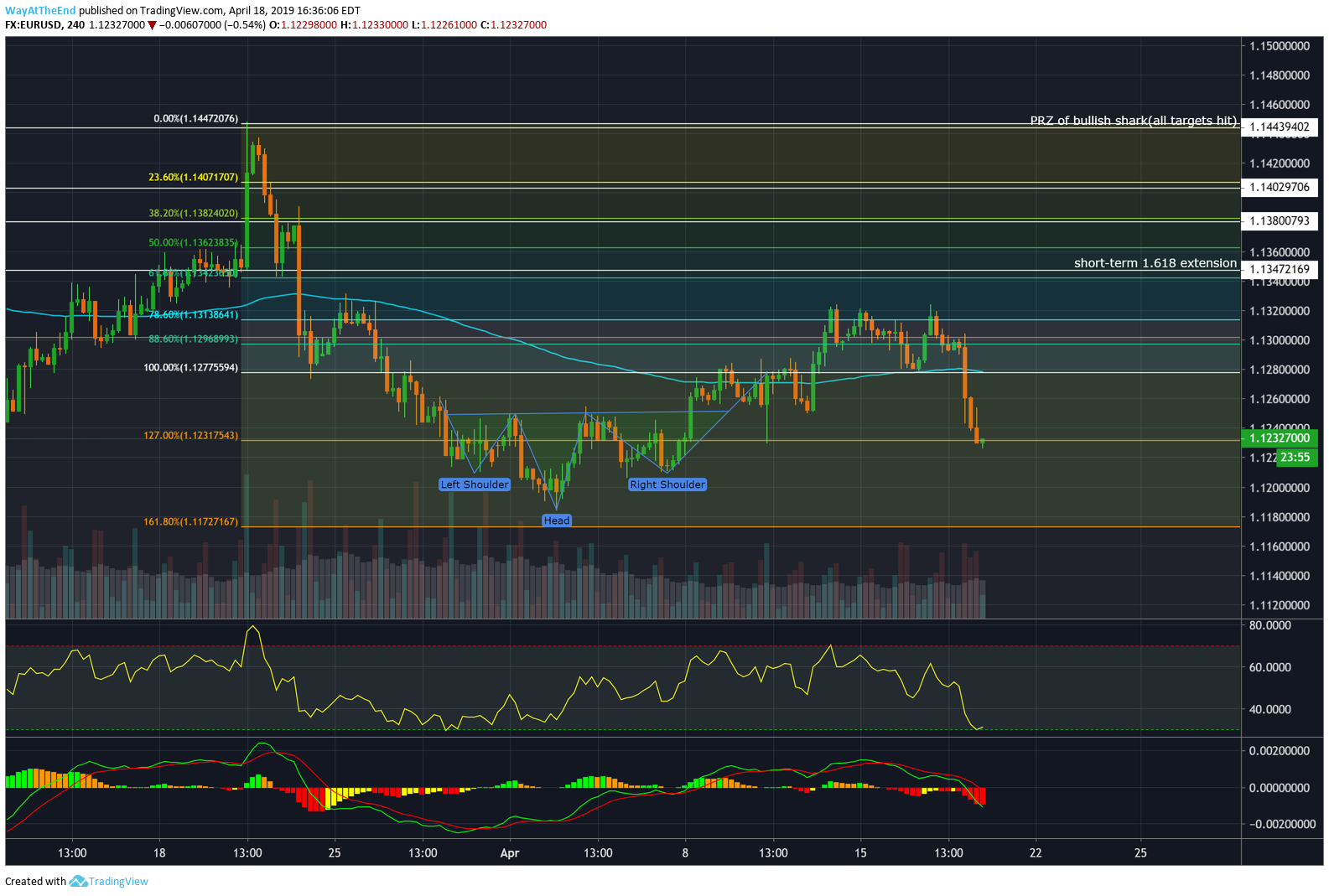Screen dimensions: 1329x896
Task: Click the 1.13800793 price label
Action: pos(1280,221)
